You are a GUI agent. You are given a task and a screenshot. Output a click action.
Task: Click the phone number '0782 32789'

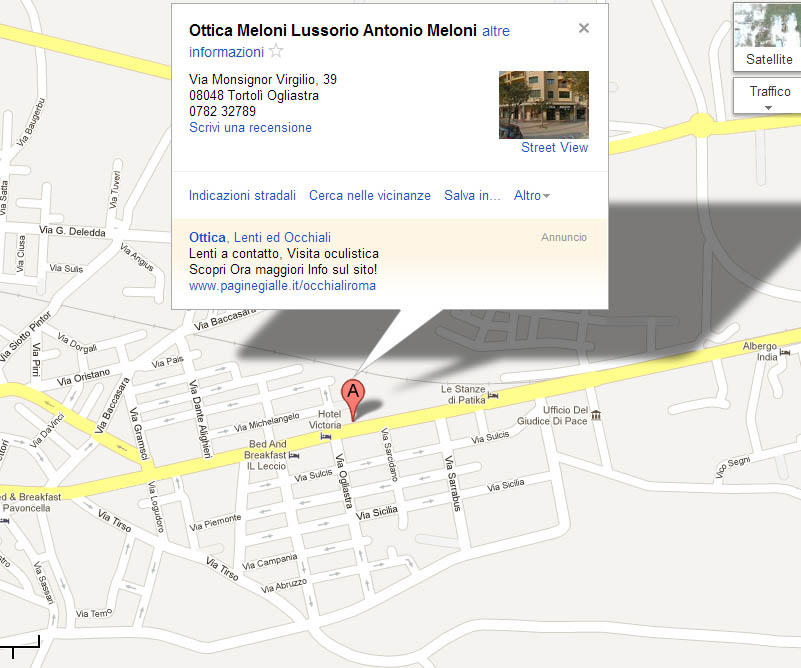pyautogui.click(x=222, y=111)
